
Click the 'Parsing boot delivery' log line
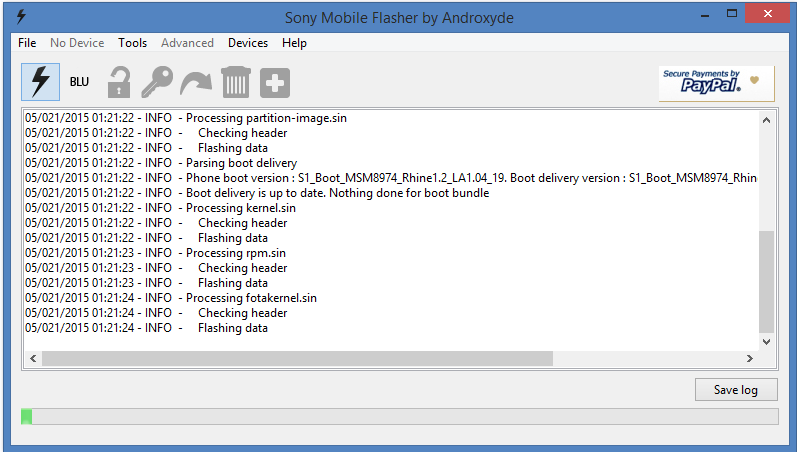click(x=161, y=163)
